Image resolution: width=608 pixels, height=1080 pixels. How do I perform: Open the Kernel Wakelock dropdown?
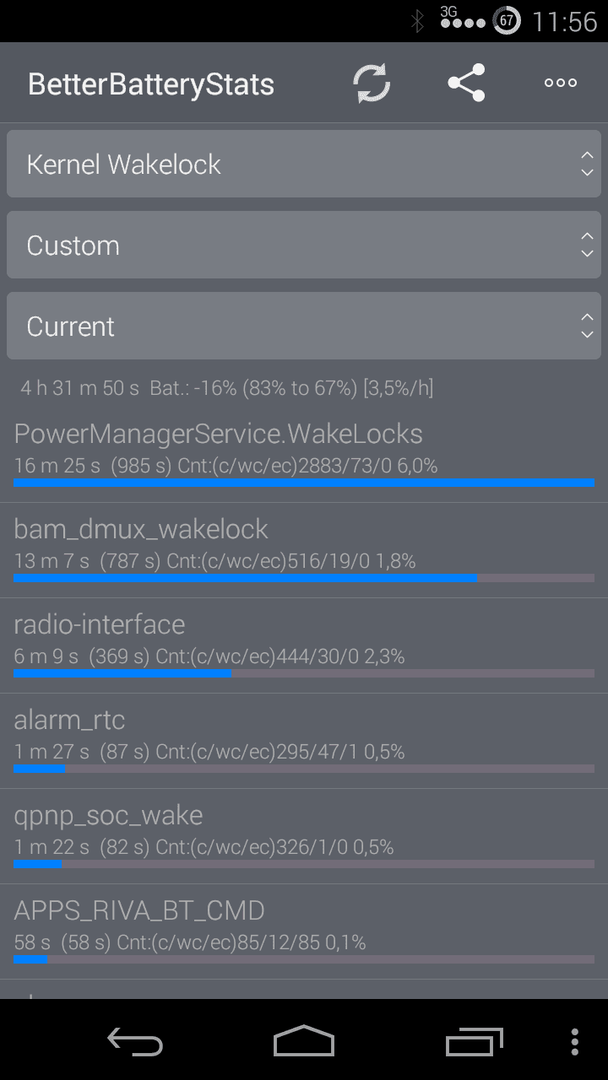[x=304, y=164]
